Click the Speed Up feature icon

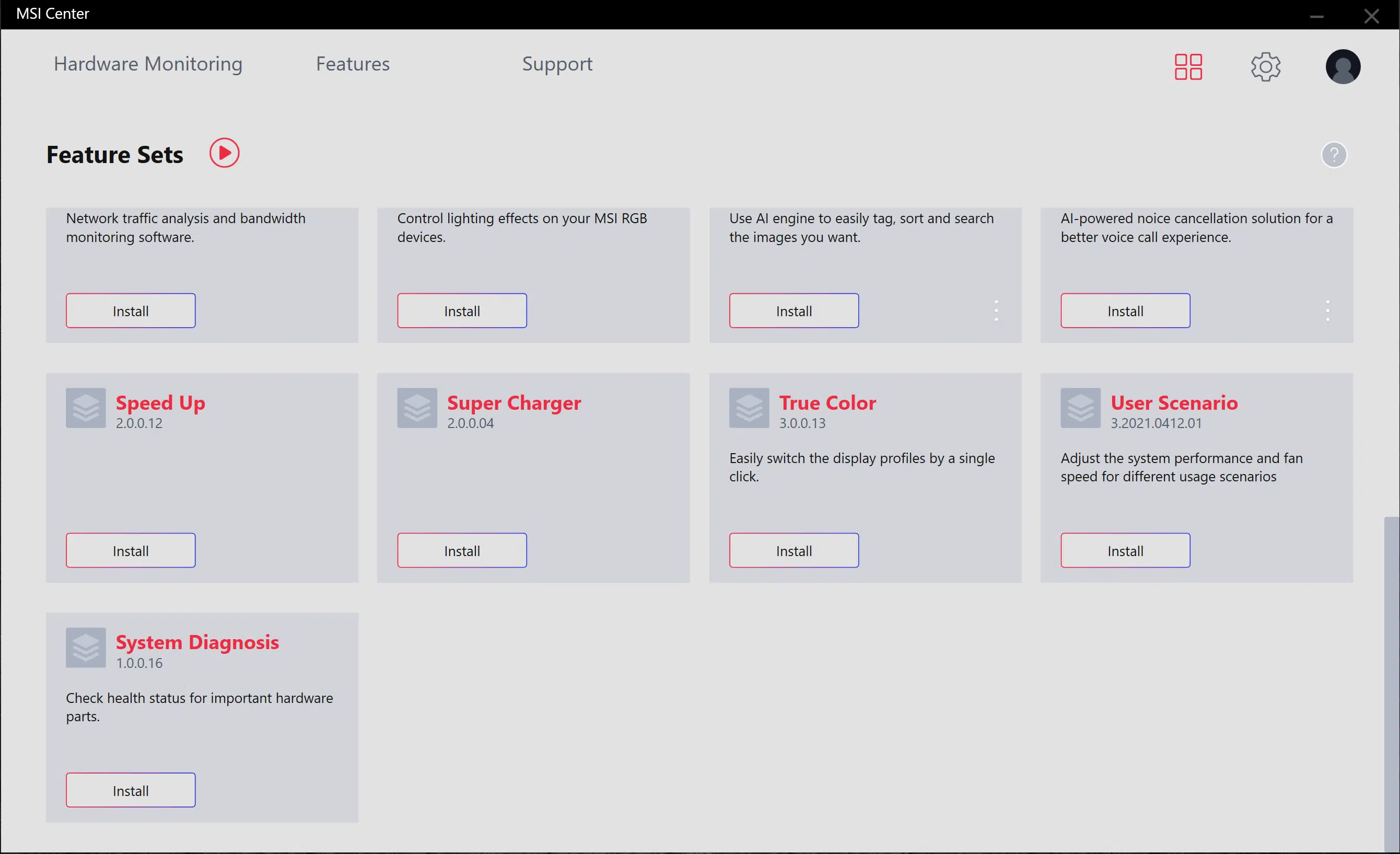pyautogui.click(x=86, y=408)
